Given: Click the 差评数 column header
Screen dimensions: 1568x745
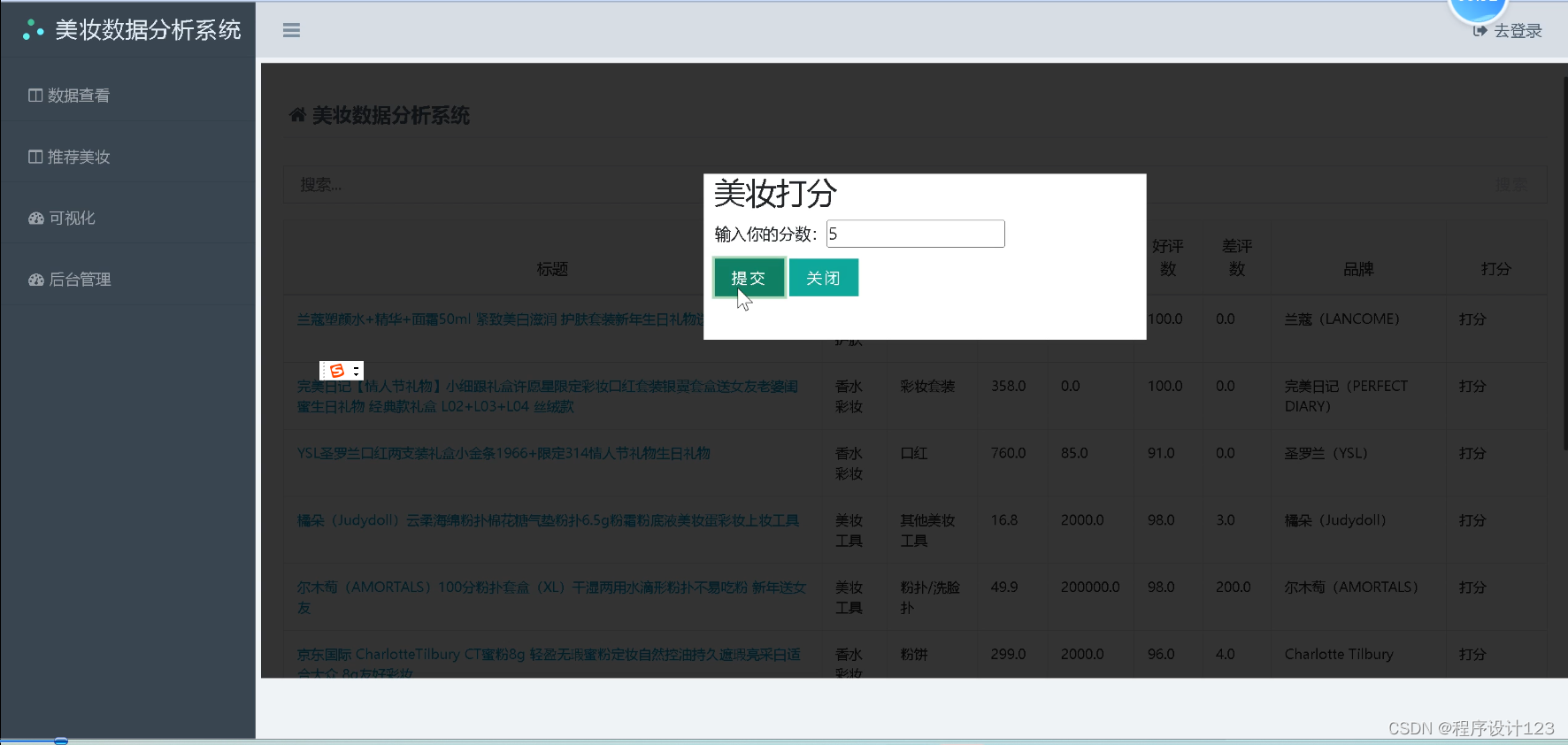Looking at the screenshot, I should click(x=1237, y=257).
